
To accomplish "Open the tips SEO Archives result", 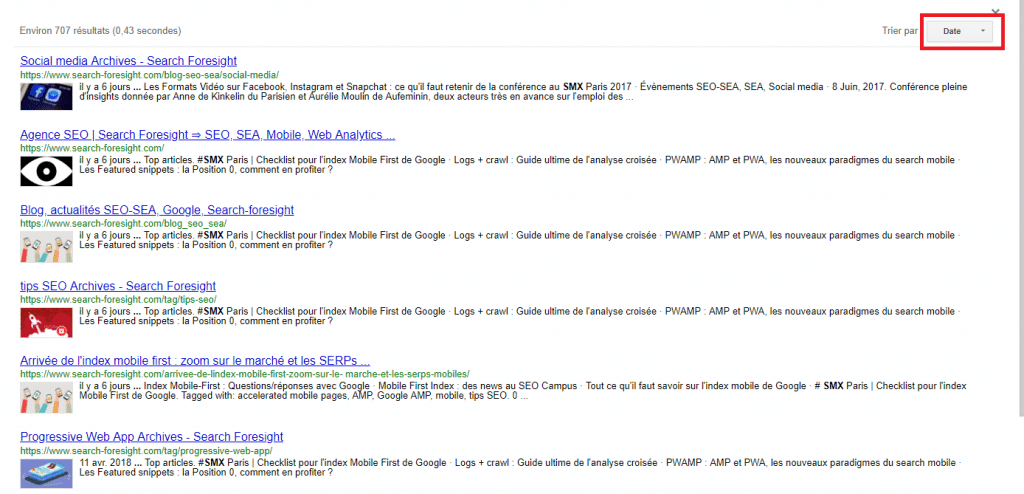I will coord(118,286).
